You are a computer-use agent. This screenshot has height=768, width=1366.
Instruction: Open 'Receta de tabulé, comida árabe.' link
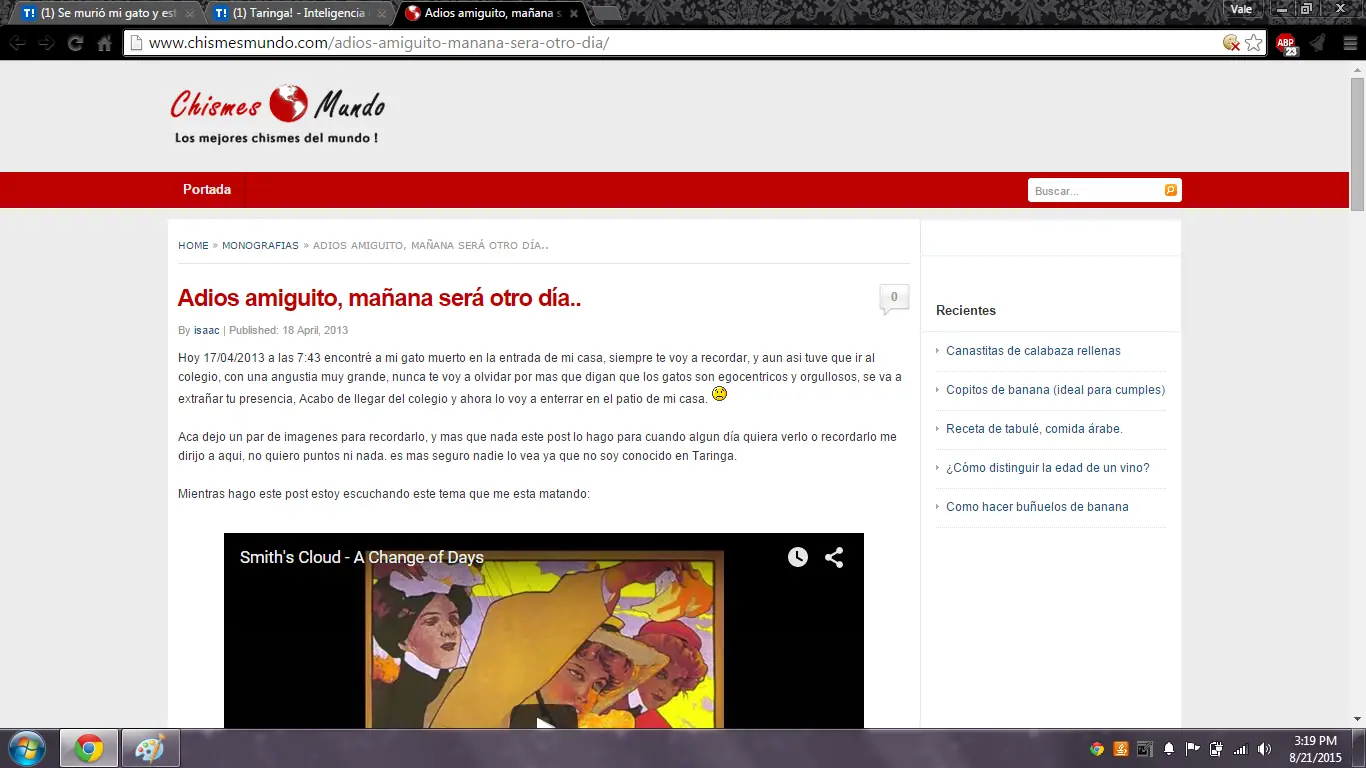(x=1034, y=429)
